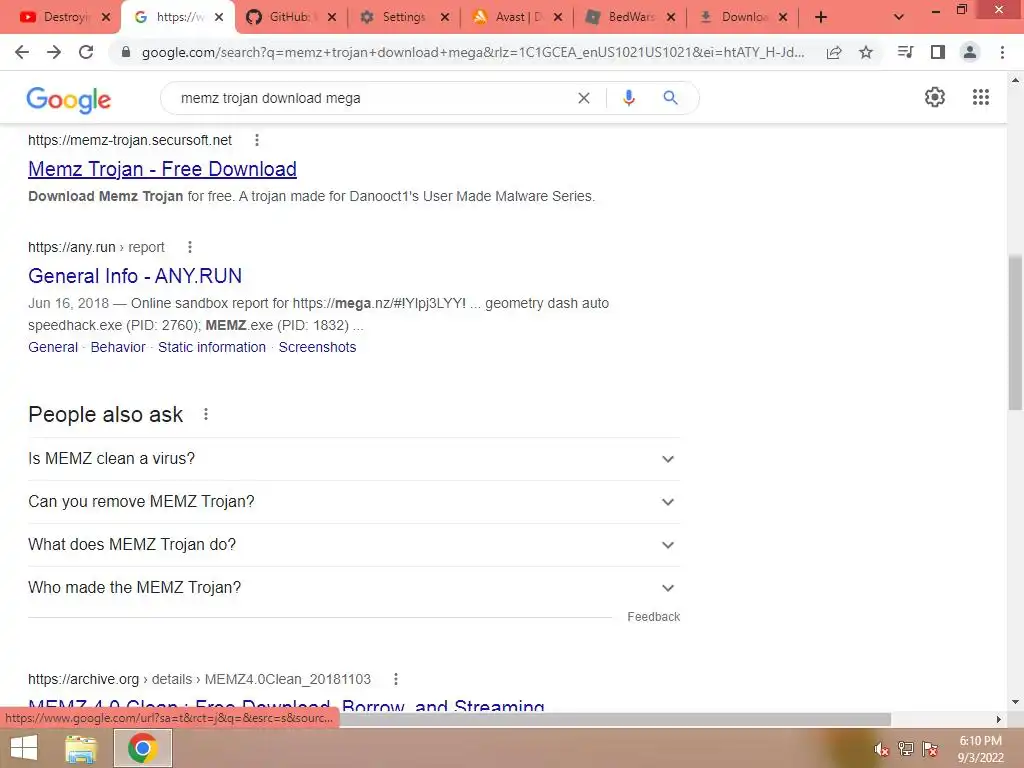Go forward to next page
1024x768 pixels.
tap(54, 52)
